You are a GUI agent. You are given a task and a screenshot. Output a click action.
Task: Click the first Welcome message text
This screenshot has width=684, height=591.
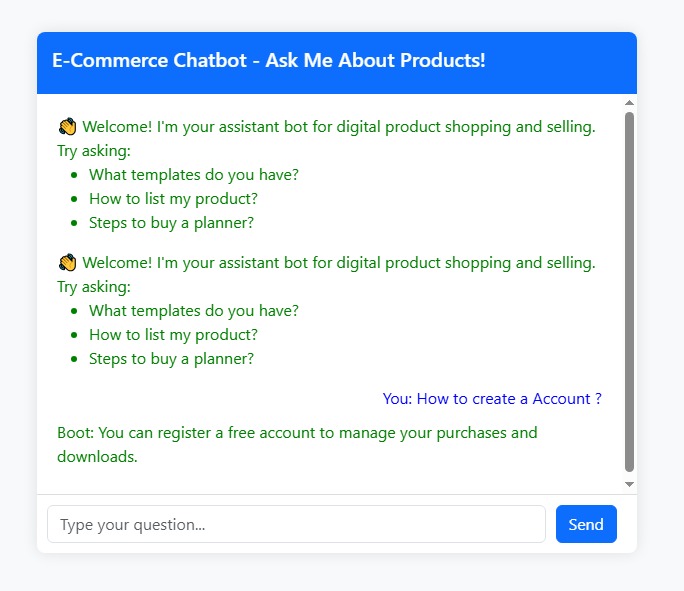tap(338, 127)
